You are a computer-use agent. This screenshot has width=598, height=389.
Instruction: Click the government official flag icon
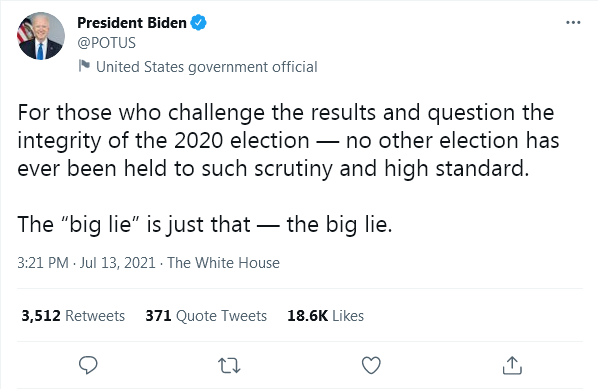84,66
